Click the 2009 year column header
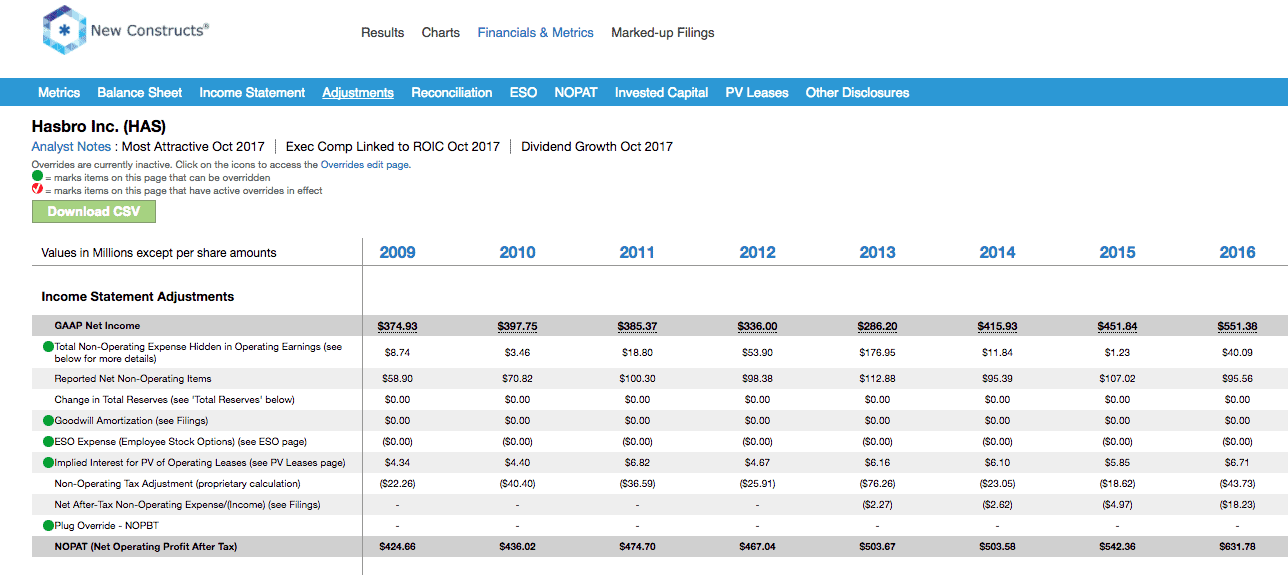The image size is (1288, 575). [398, 252]
